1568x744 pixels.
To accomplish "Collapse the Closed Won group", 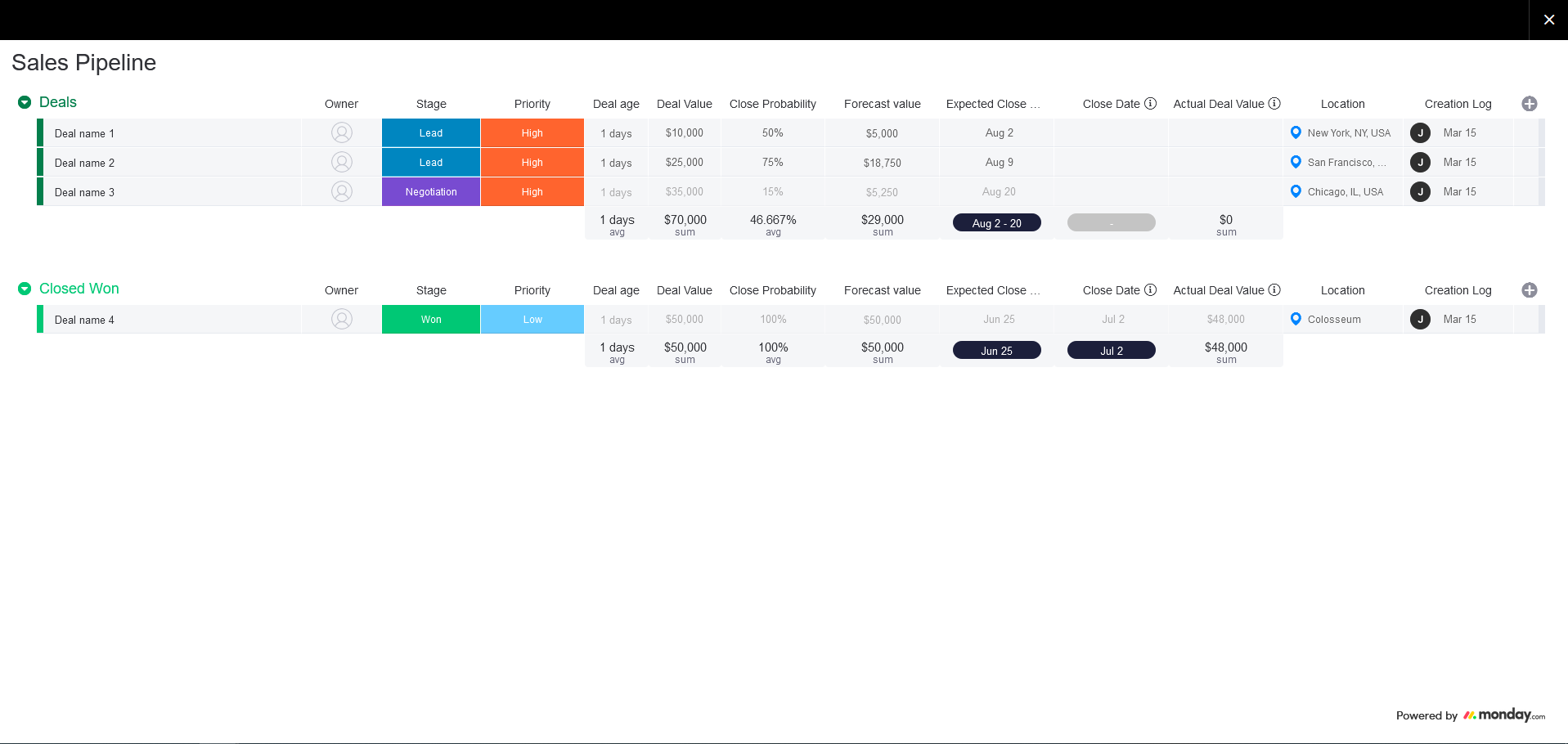I will click(x=25, y=289).
